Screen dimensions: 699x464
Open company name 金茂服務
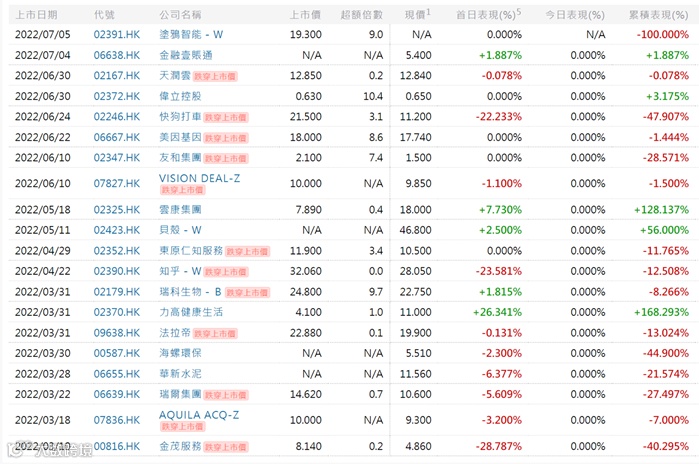181,446
